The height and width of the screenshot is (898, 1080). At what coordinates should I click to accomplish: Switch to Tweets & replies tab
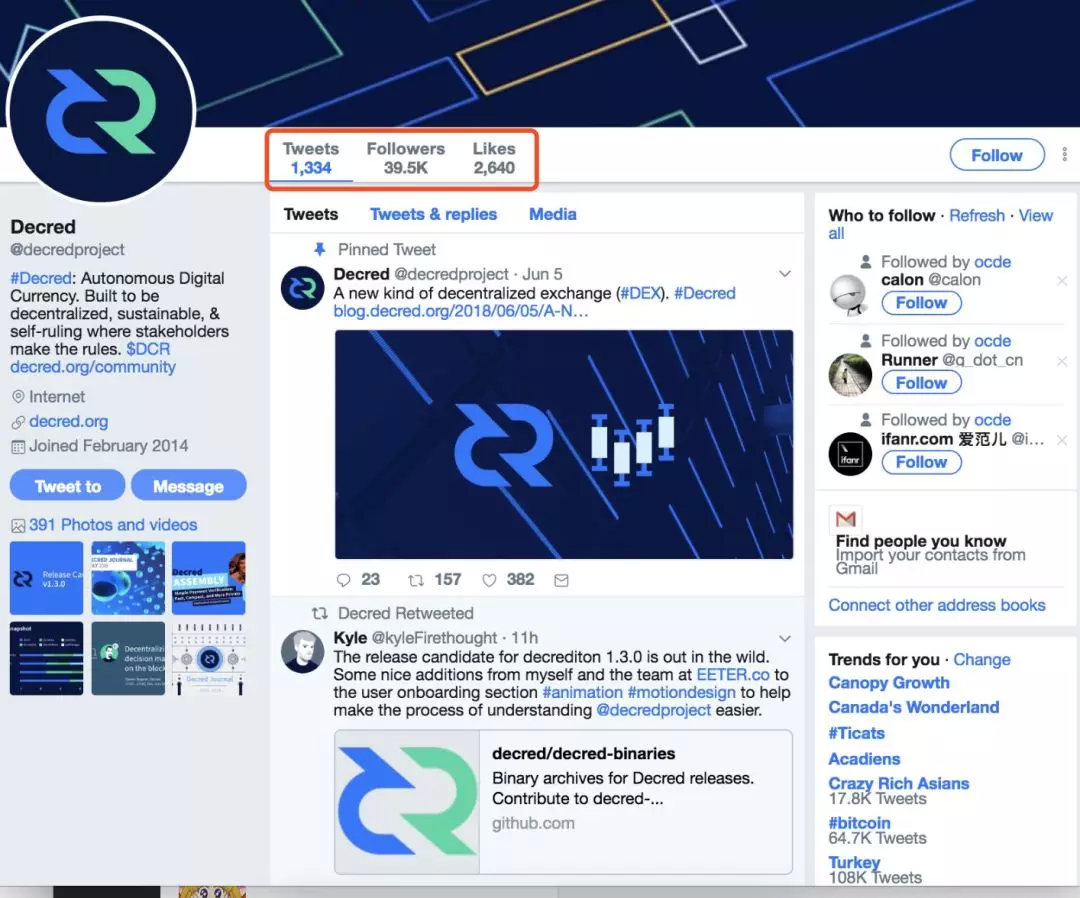[x=433, y=214]
